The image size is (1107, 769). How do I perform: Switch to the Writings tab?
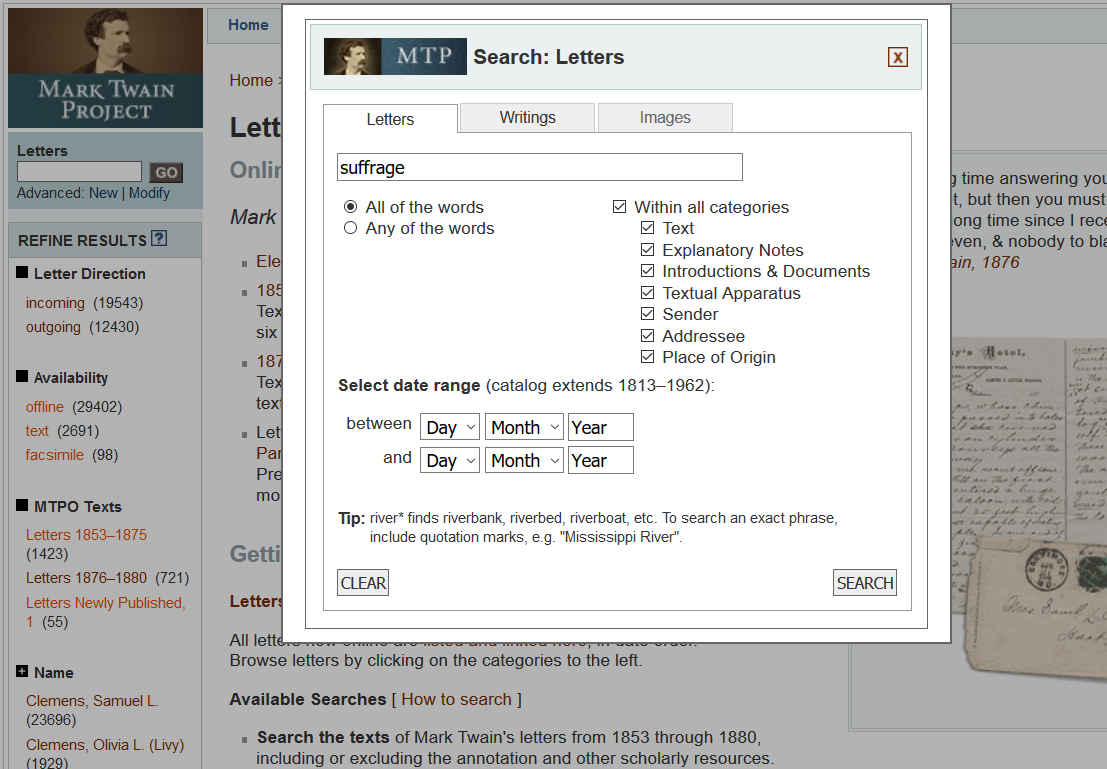(x=527, y=117)
